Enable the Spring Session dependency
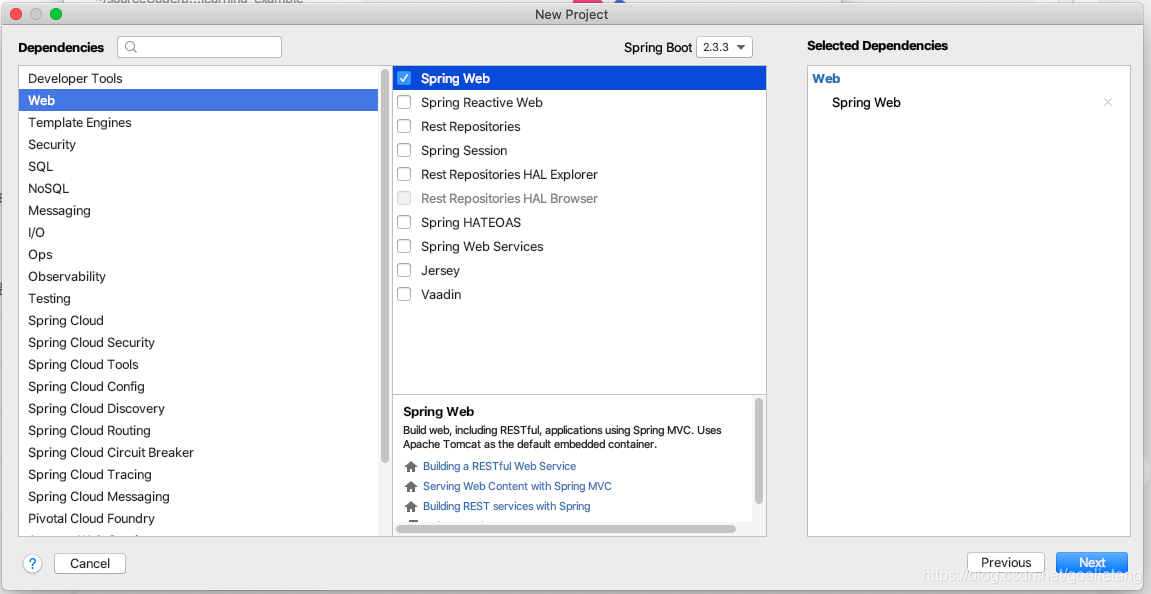This screenshot has height=594, width=1151. (404, 150)
